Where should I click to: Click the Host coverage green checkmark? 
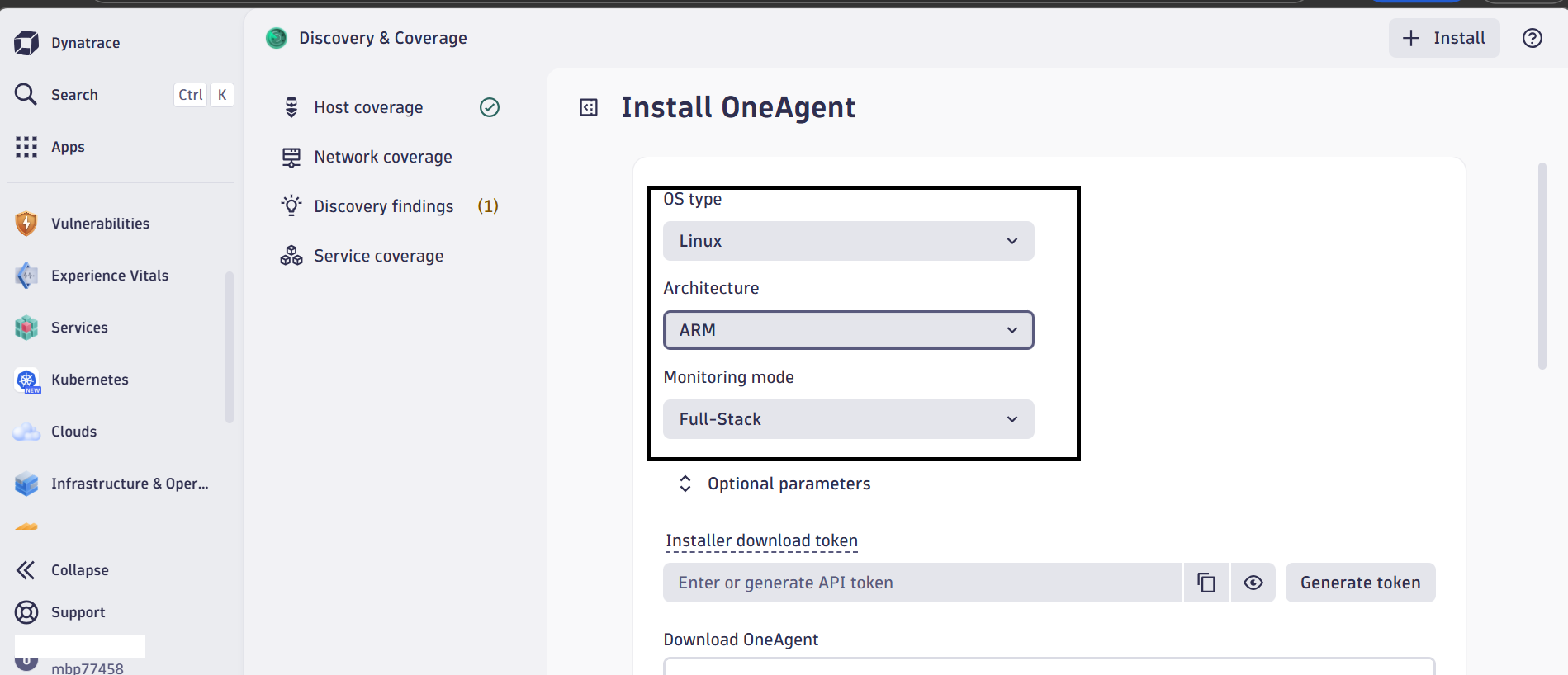point(490,107)
